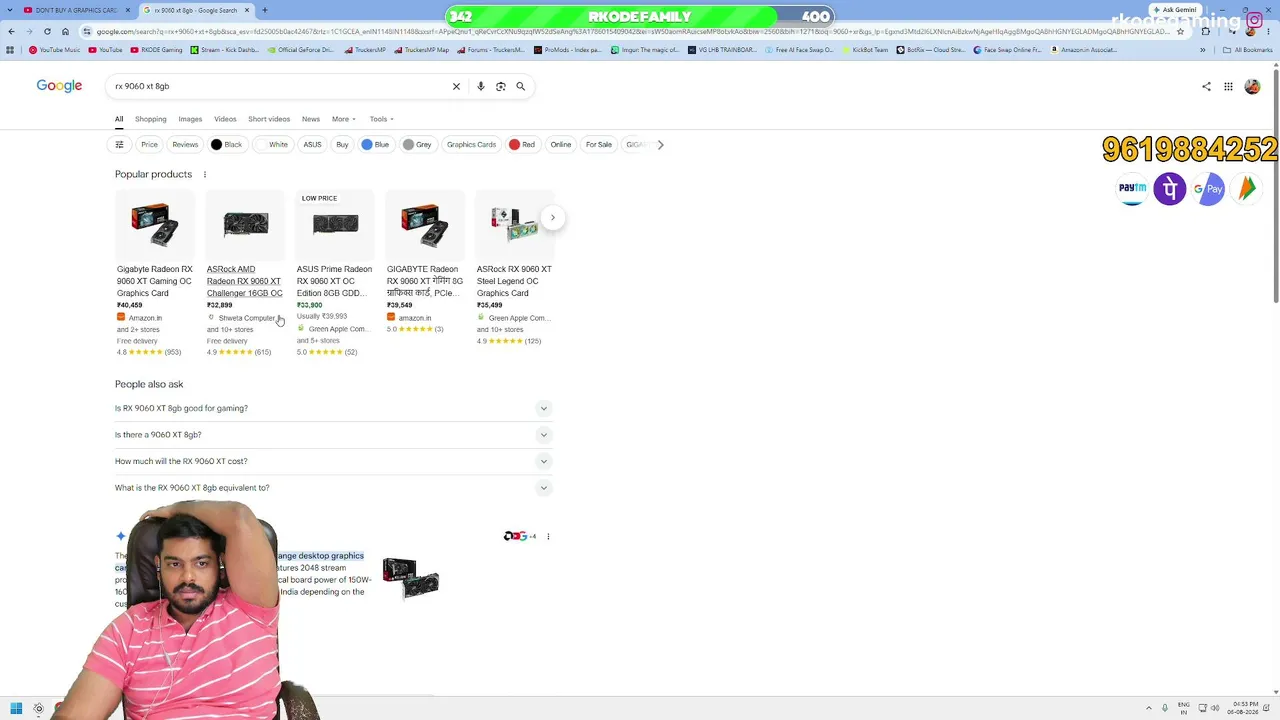Open the bookmarks apps shortcut
The width and height of the screenshot is (1280, 720).
[x=11, y=50]
